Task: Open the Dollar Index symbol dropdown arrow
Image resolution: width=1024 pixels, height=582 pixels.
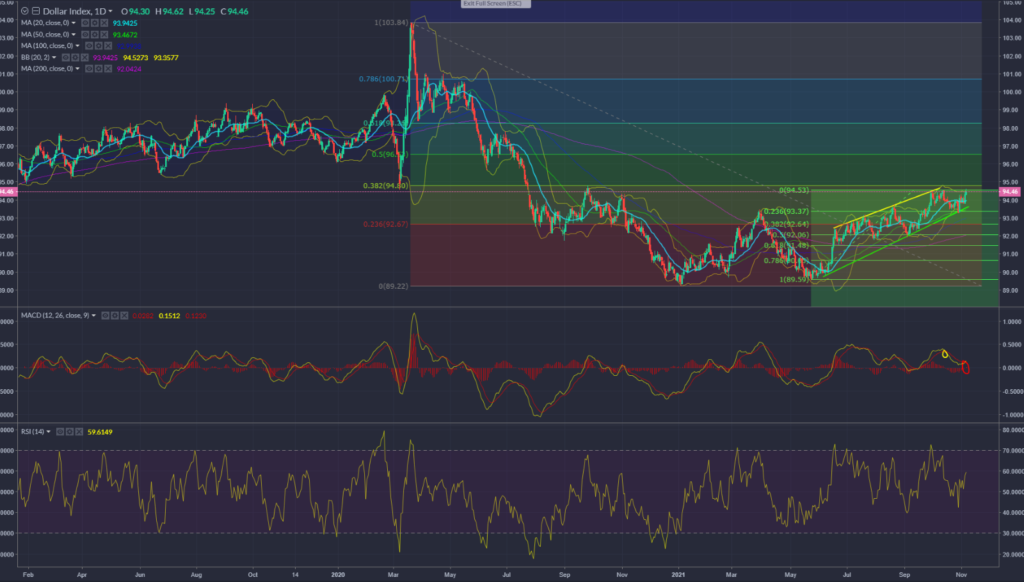Action: click(110, 11)
